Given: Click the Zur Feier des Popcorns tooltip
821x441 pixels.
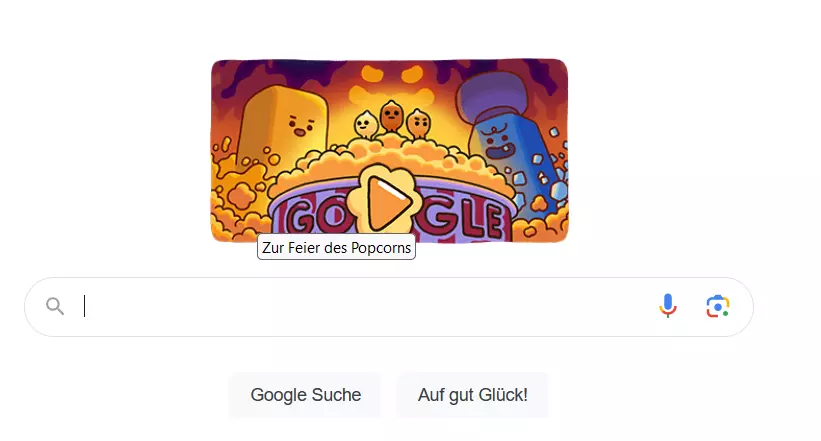Looking at the screenshot, I should [x=336, y=247].
